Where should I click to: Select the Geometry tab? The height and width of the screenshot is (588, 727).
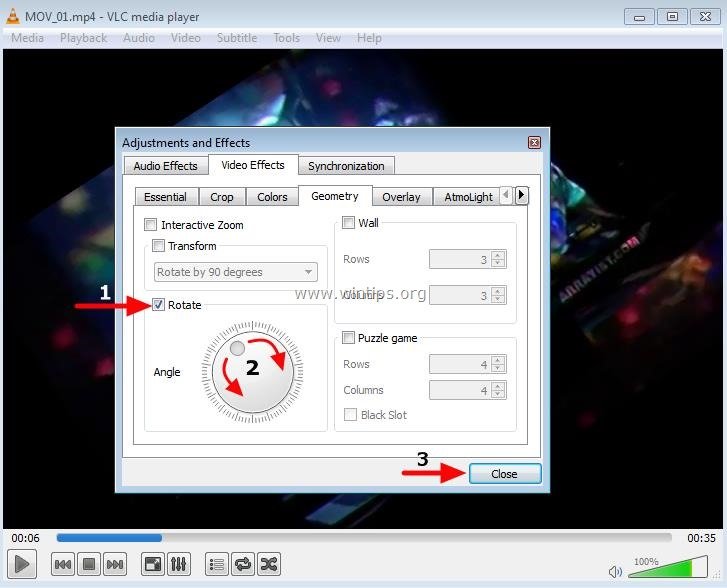click(335, 196)
